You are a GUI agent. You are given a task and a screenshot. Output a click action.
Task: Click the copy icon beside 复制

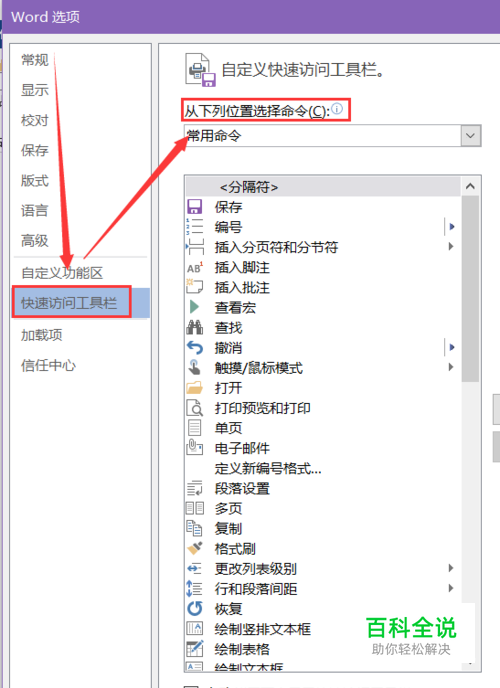(194, 528)
